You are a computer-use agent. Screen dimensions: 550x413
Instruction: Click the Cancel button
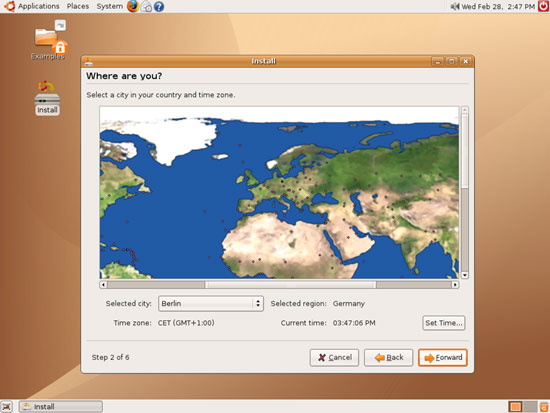(334, 358)
